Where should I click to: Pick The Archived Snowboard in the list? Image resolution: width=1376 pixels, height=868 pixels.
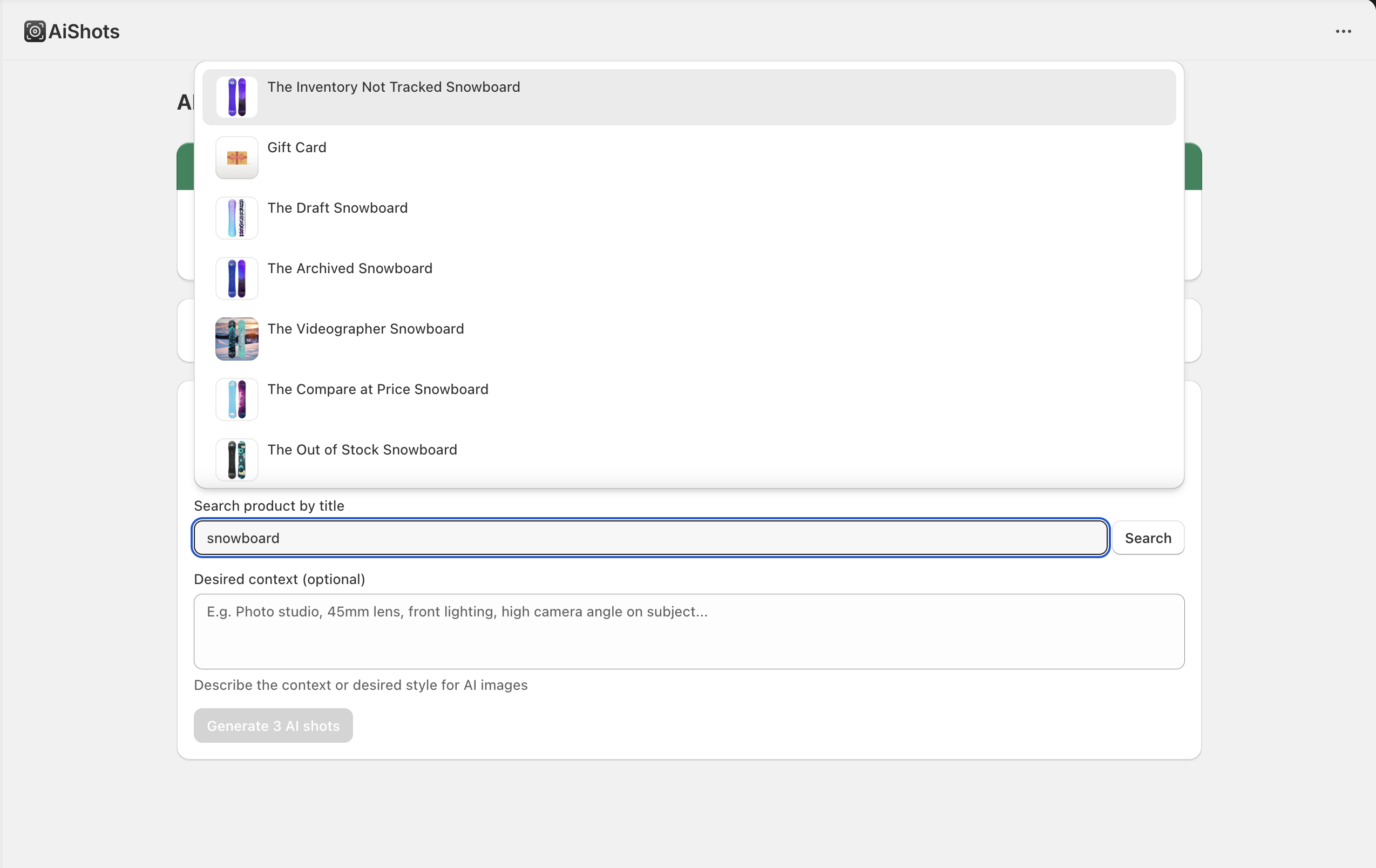(x=350, y=269)
